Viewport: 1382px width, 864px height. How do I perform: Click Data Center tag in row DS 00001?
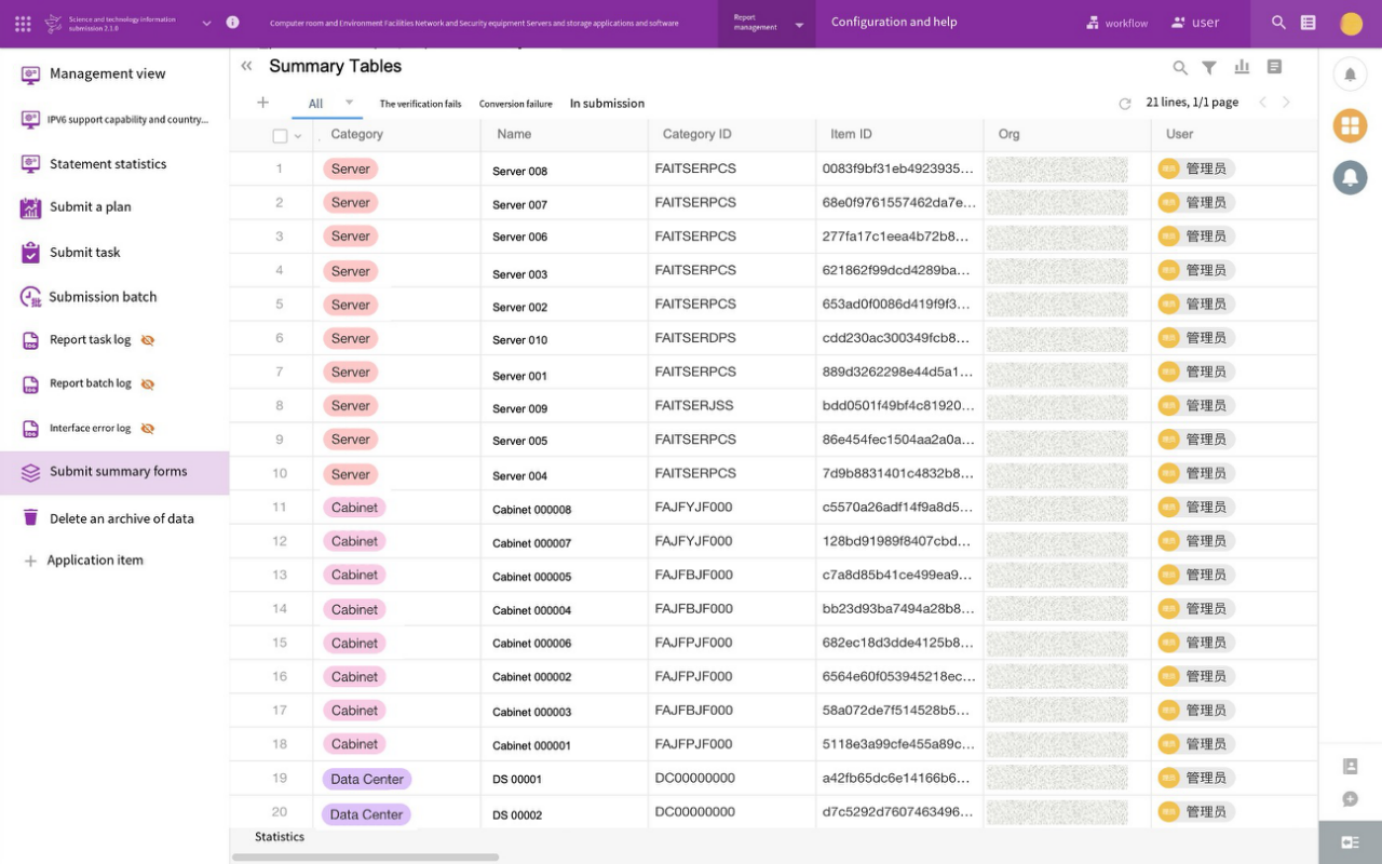click(x=366, y=779)
